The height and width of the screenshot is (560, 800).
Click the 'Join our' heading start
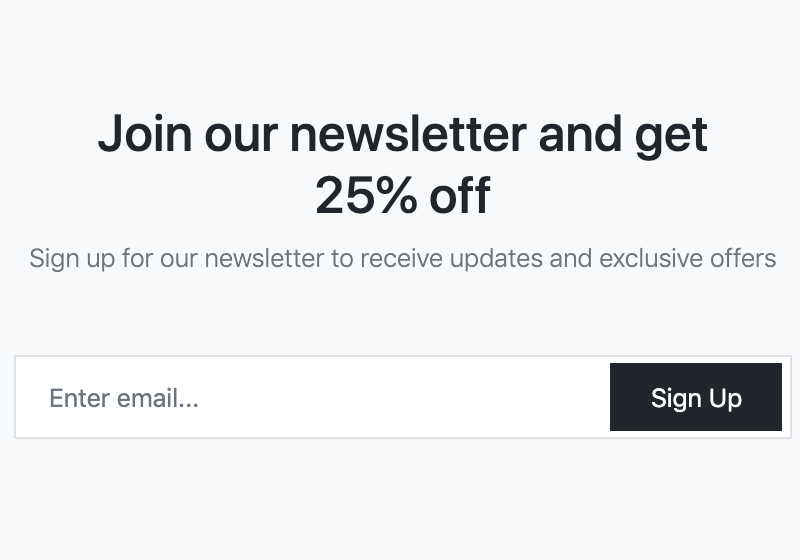[x=188, y=135]
